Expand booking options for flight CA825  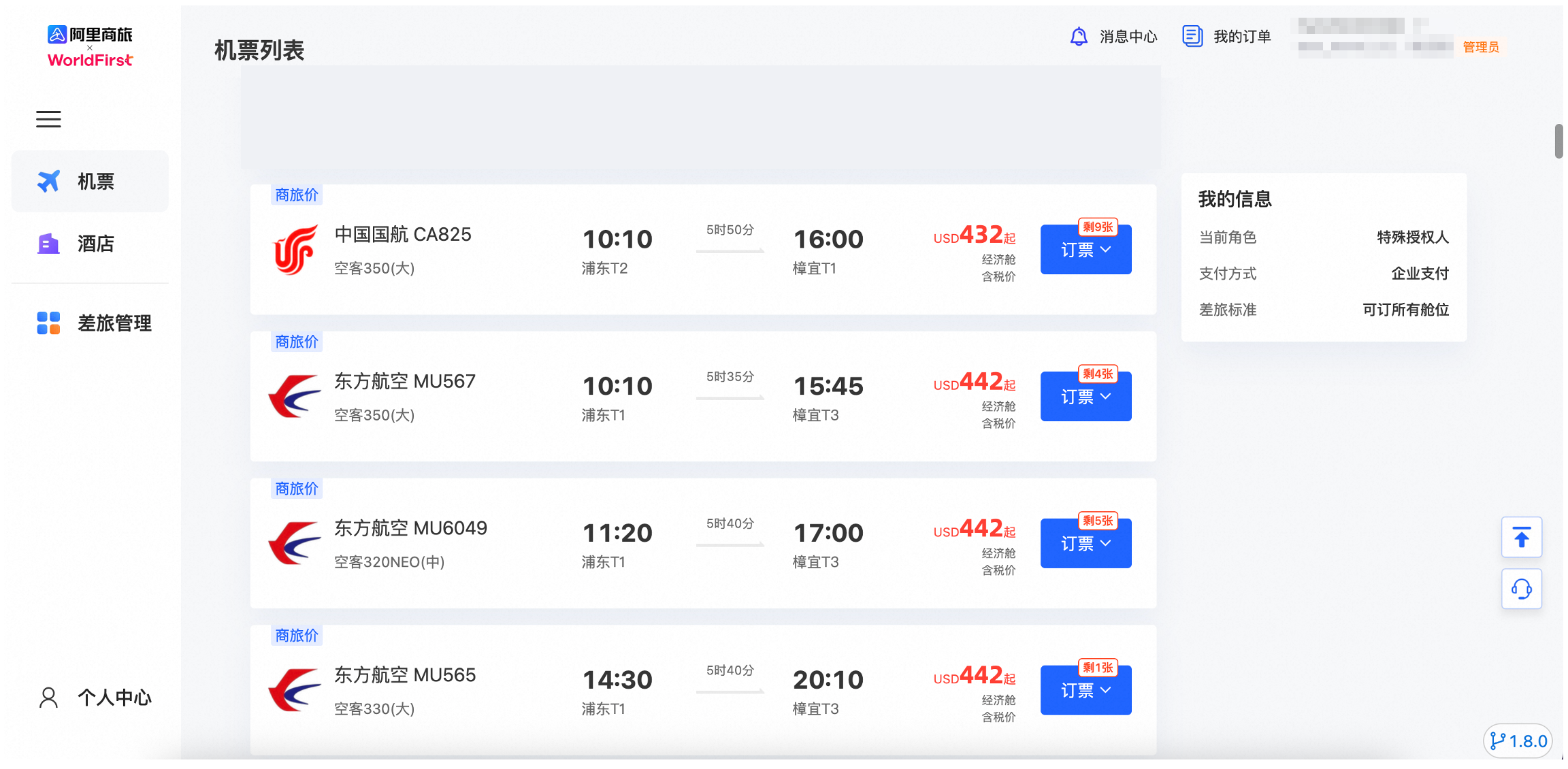(1085, 250)
